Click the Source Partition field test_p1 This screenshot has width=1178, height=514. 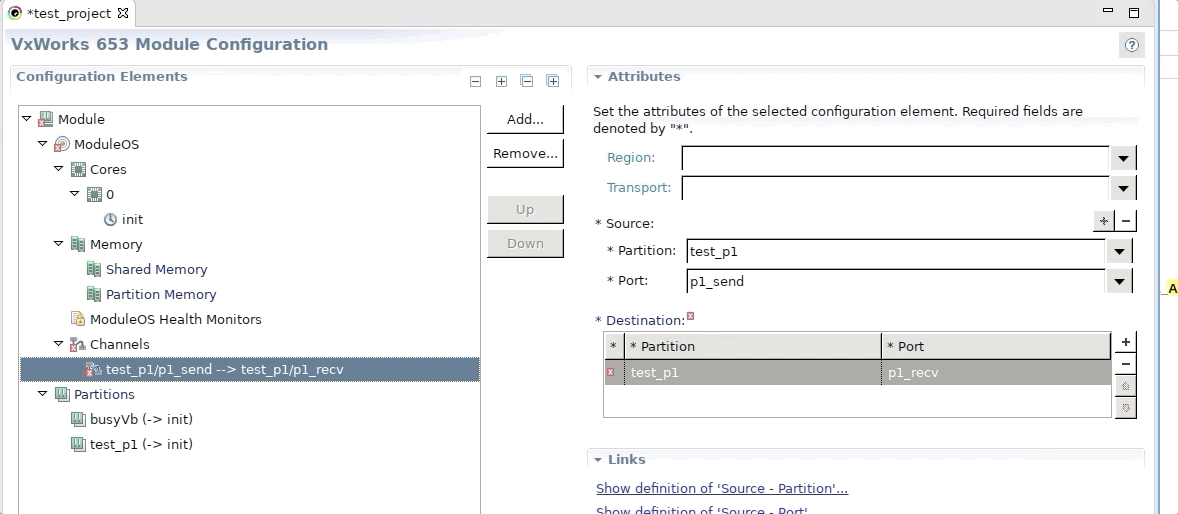pyautogui.click(x=896, y=252)
